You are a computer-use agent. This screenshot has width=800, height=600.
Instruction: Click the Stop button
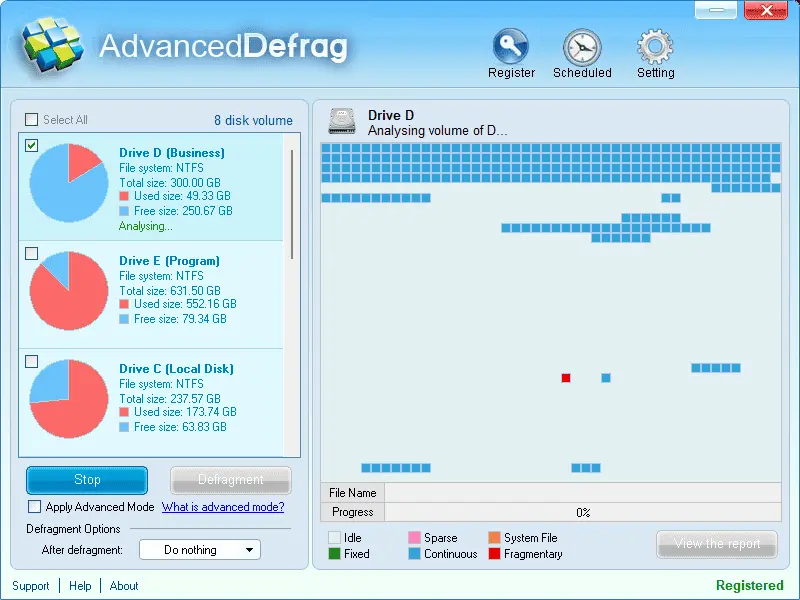[x=87, y=480]
